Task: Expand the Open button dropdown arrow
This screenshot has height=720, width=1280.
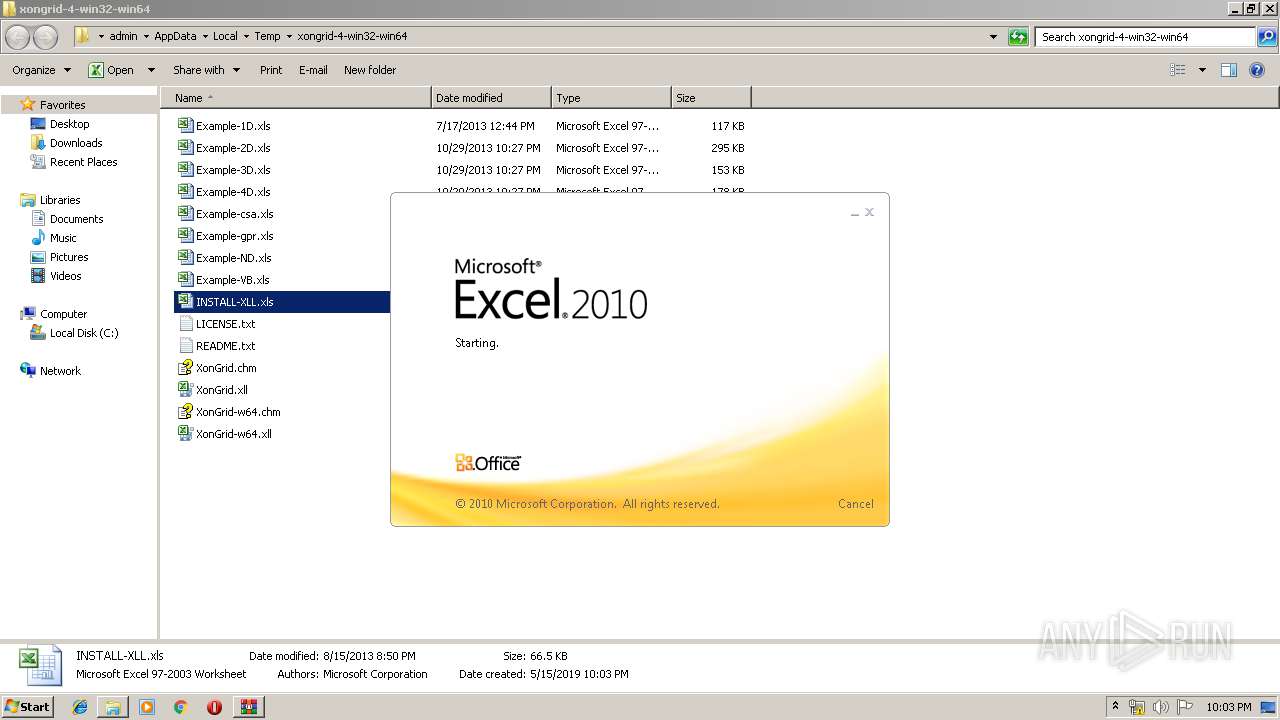Action: click(x=151, y=70)
